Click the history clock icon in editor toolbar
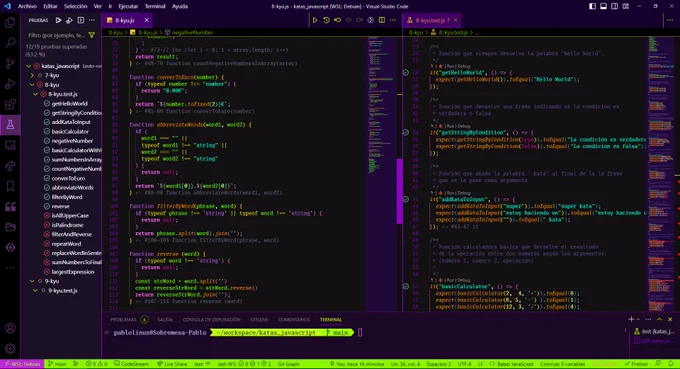Screen dimensions: 680x369 tap(326, 20)
